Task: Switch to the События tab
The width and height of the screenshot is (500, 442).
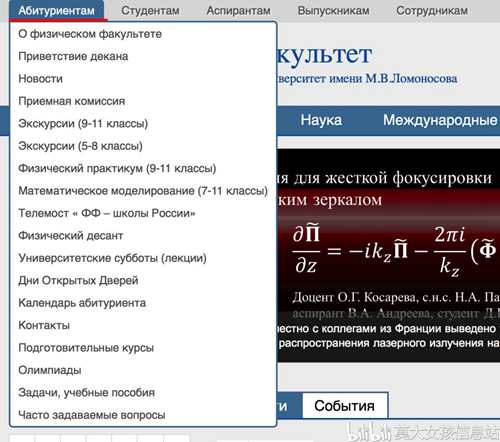Action: click(x=345, y=406)
